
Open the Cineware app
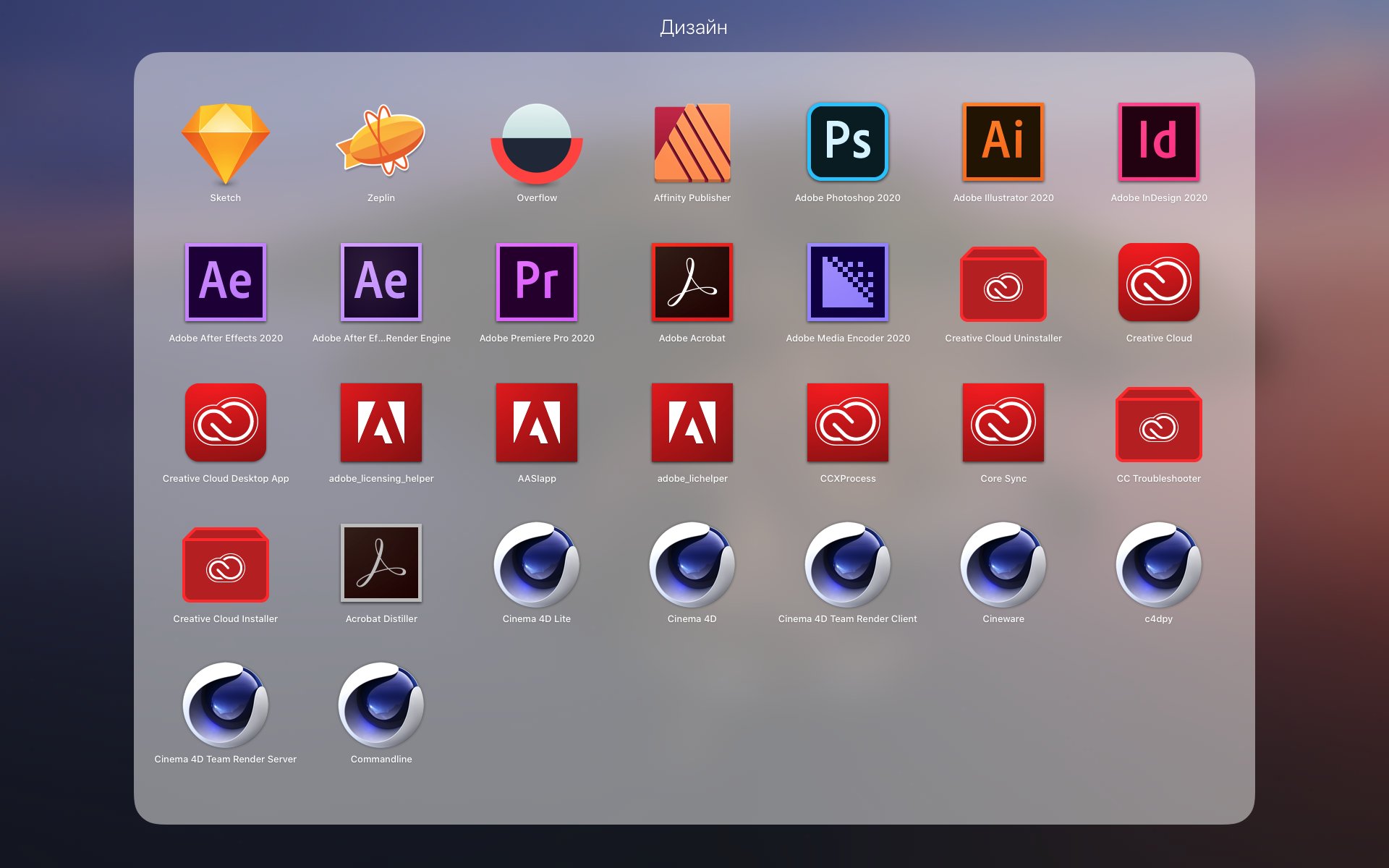click(1003, 564)
